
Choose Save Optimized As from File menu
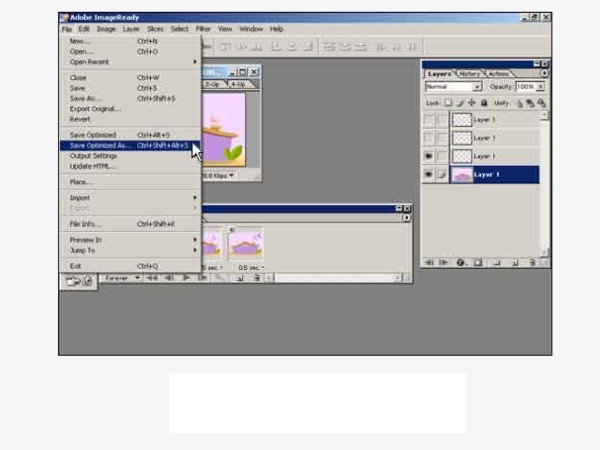tap(130, 145)
